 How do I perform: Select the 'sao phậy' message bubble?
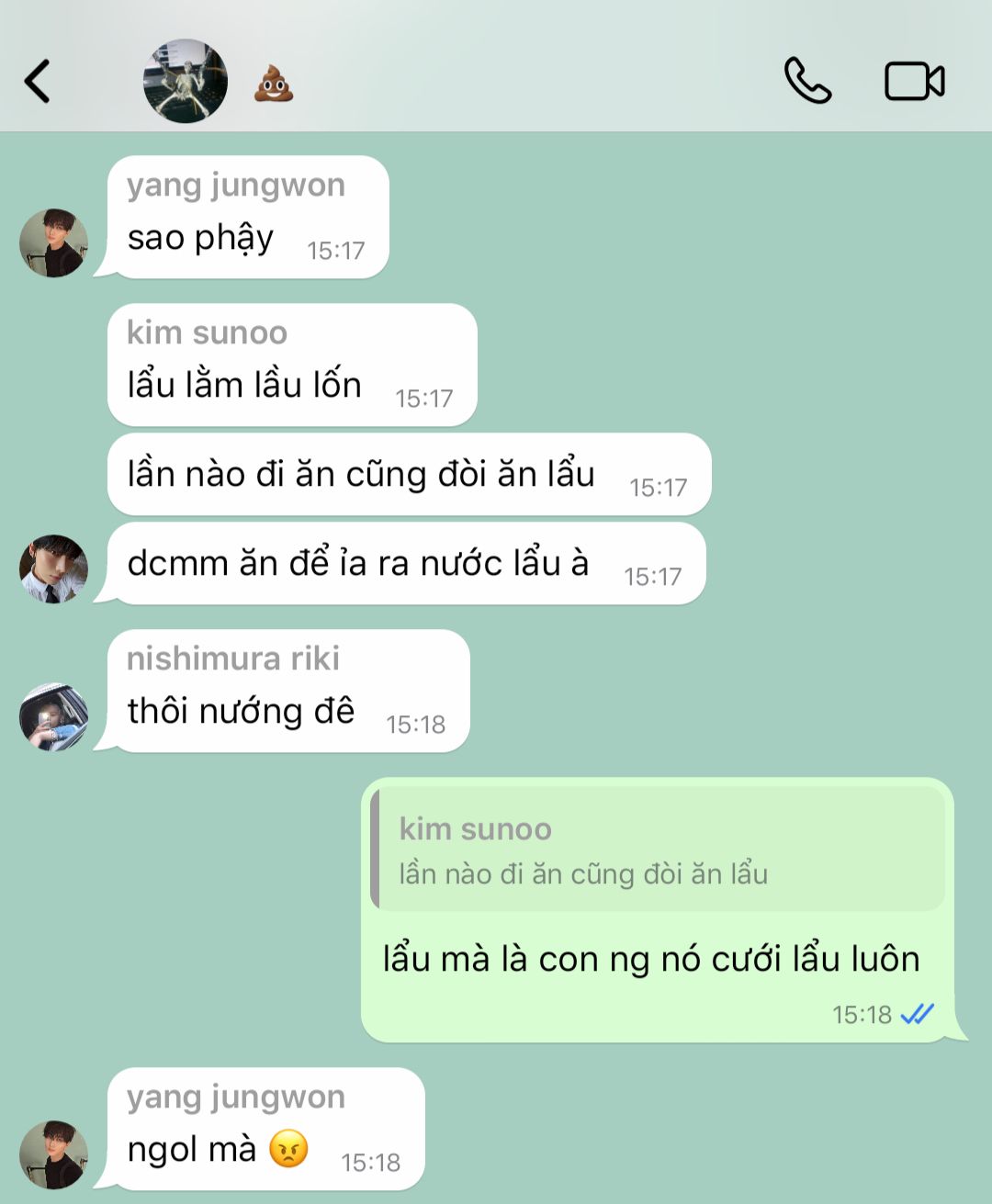coord(248,217)
